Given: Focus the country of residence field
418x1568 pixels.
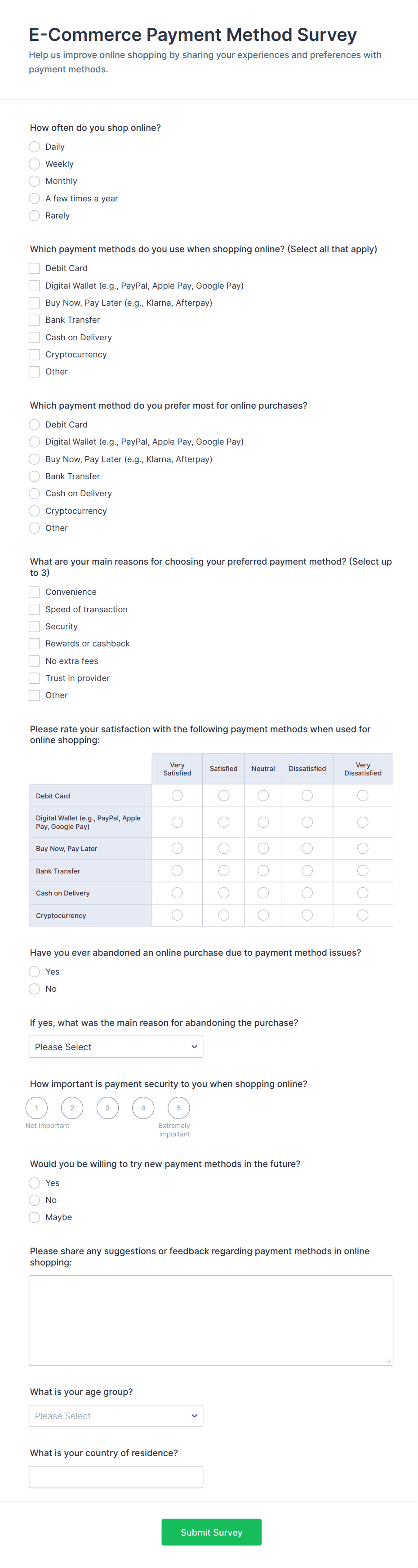Looking at the screenshot, I should tap(116, 1477).
